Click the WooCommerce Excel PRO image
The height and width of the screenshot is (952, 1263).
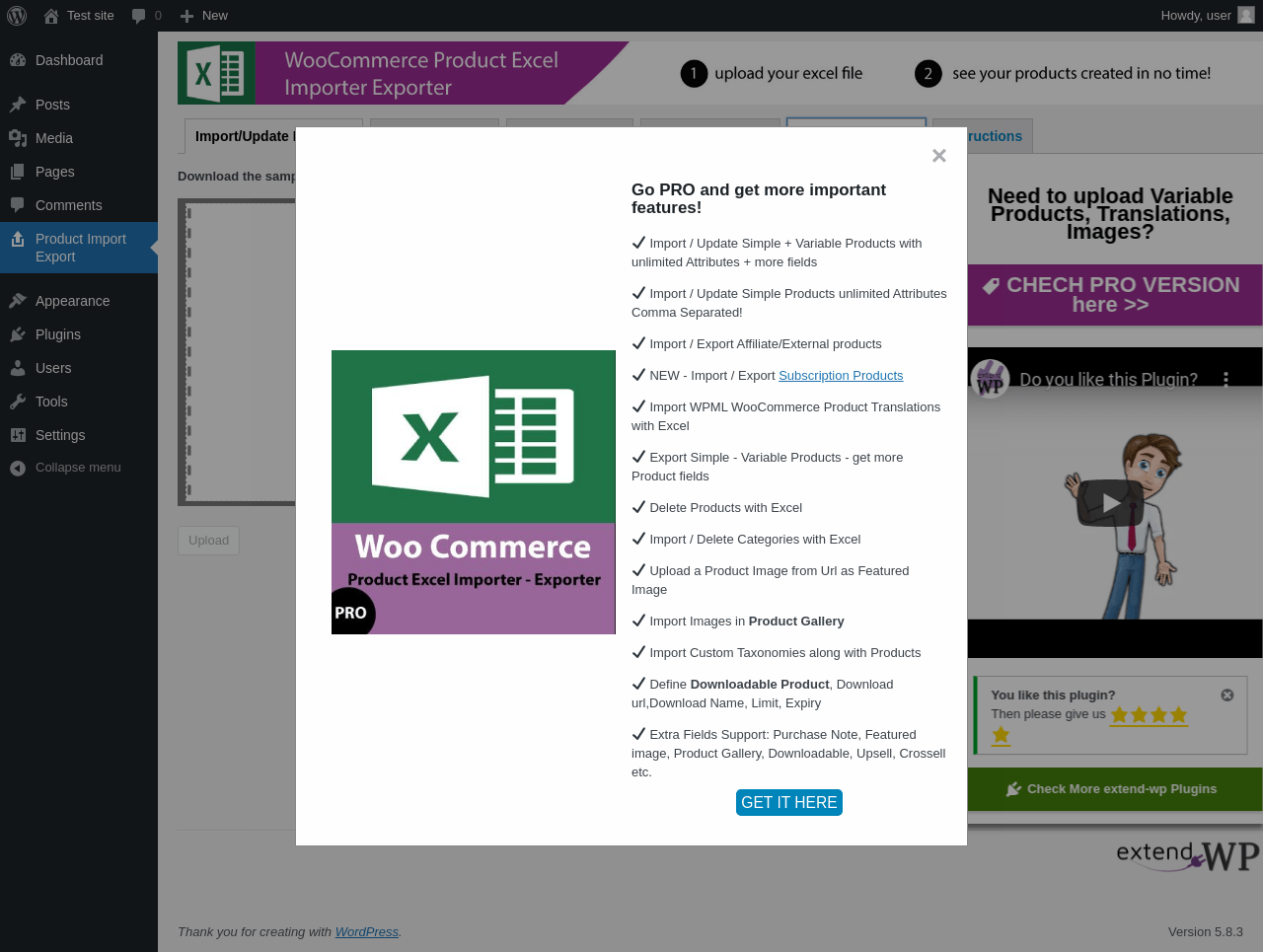(x=474, y=492)
